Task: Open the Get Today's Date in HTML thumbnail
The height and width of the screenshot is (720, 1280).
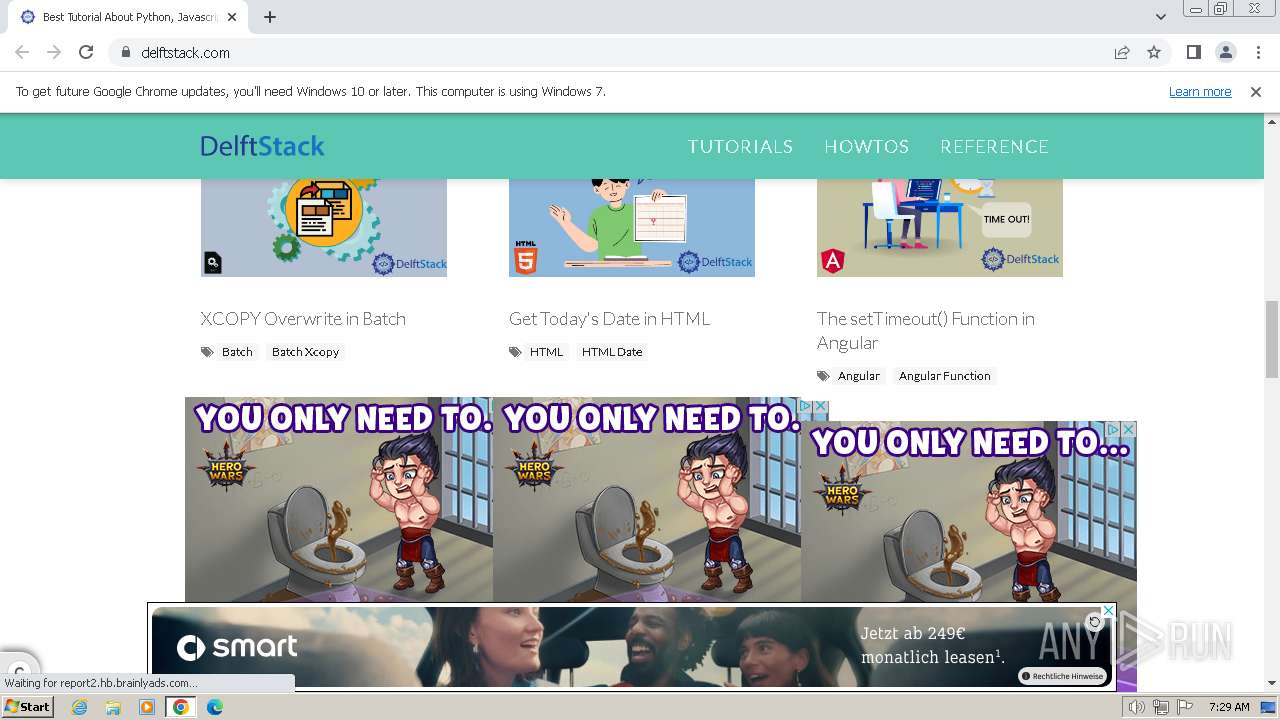Action: 632,228
